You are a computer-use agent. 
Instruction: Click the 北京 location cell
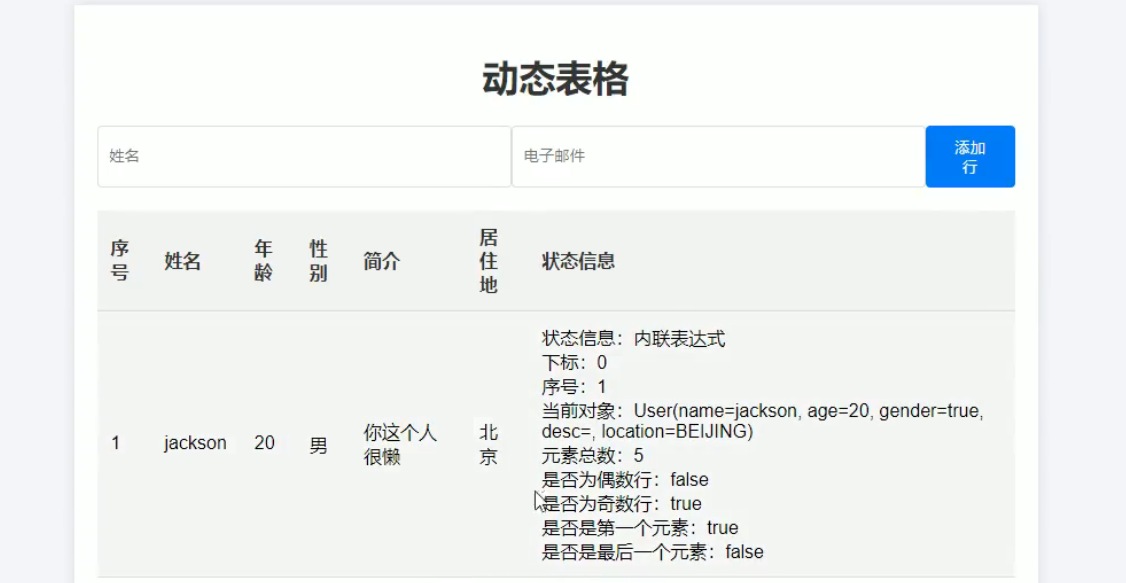point(488,445)
